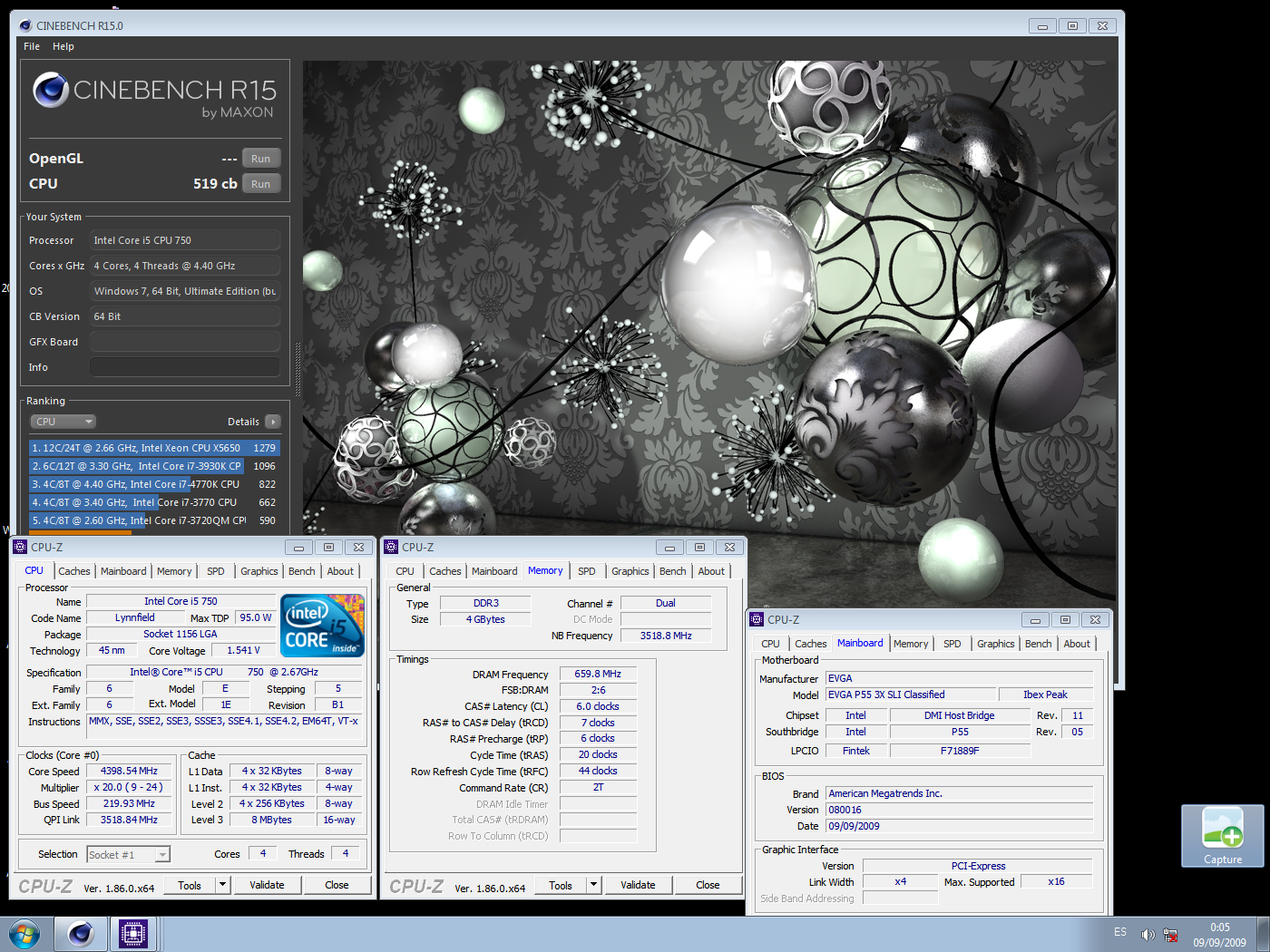
Task: Open the Ranking Details arrow
Action: (x=272, y=422)
